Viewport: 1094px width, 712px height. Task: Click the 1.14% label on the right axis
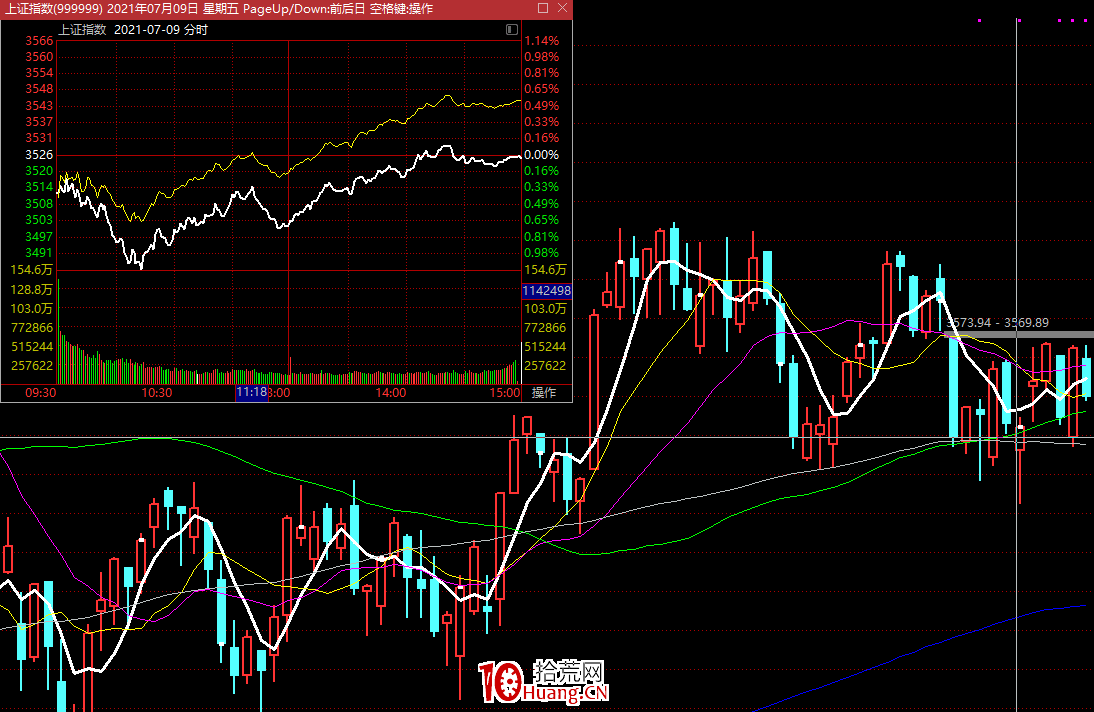tap(541, 40)
